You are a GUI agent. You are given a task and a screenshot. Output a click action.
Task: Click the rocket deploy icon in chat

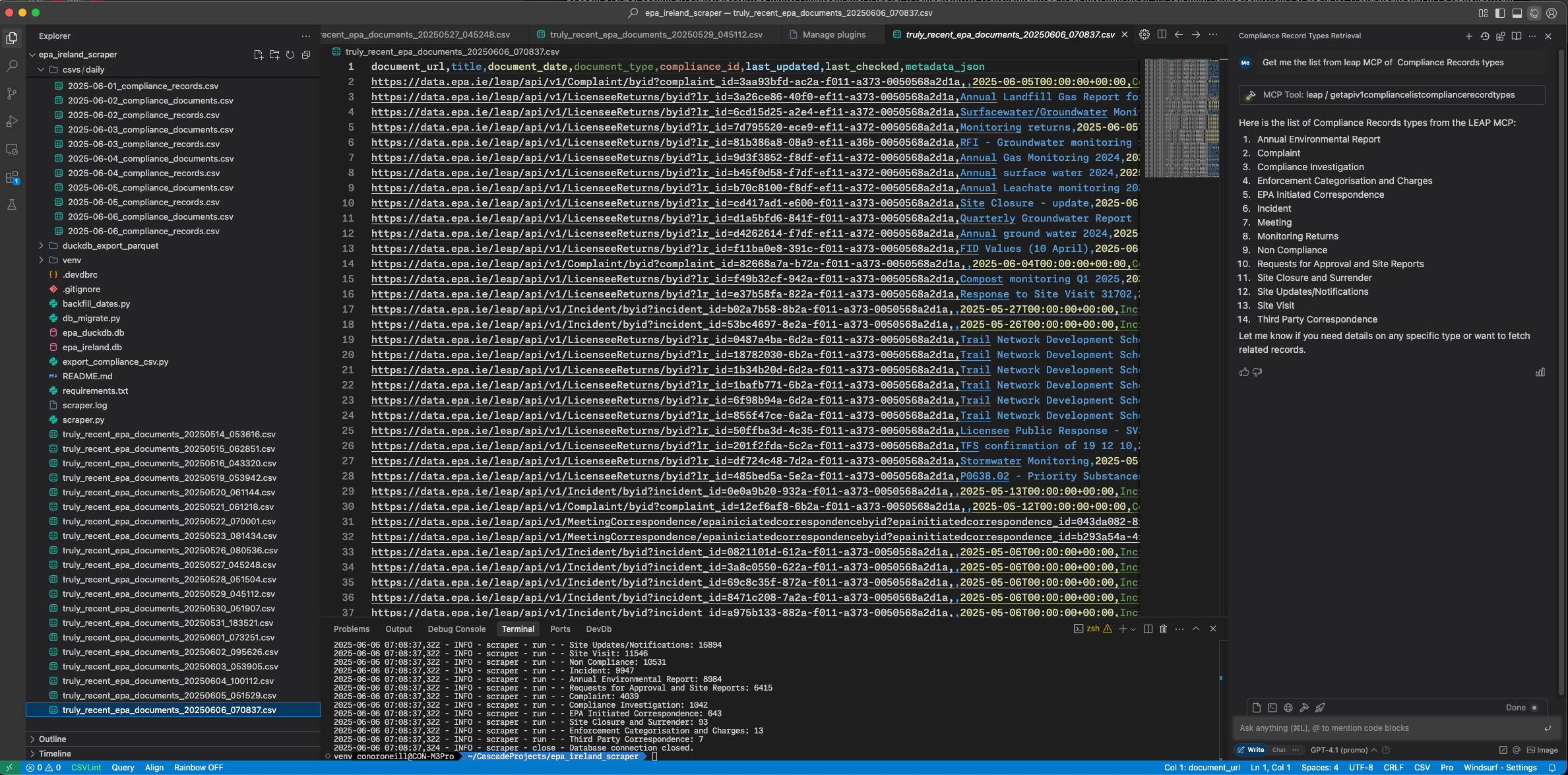point(1320,708)
